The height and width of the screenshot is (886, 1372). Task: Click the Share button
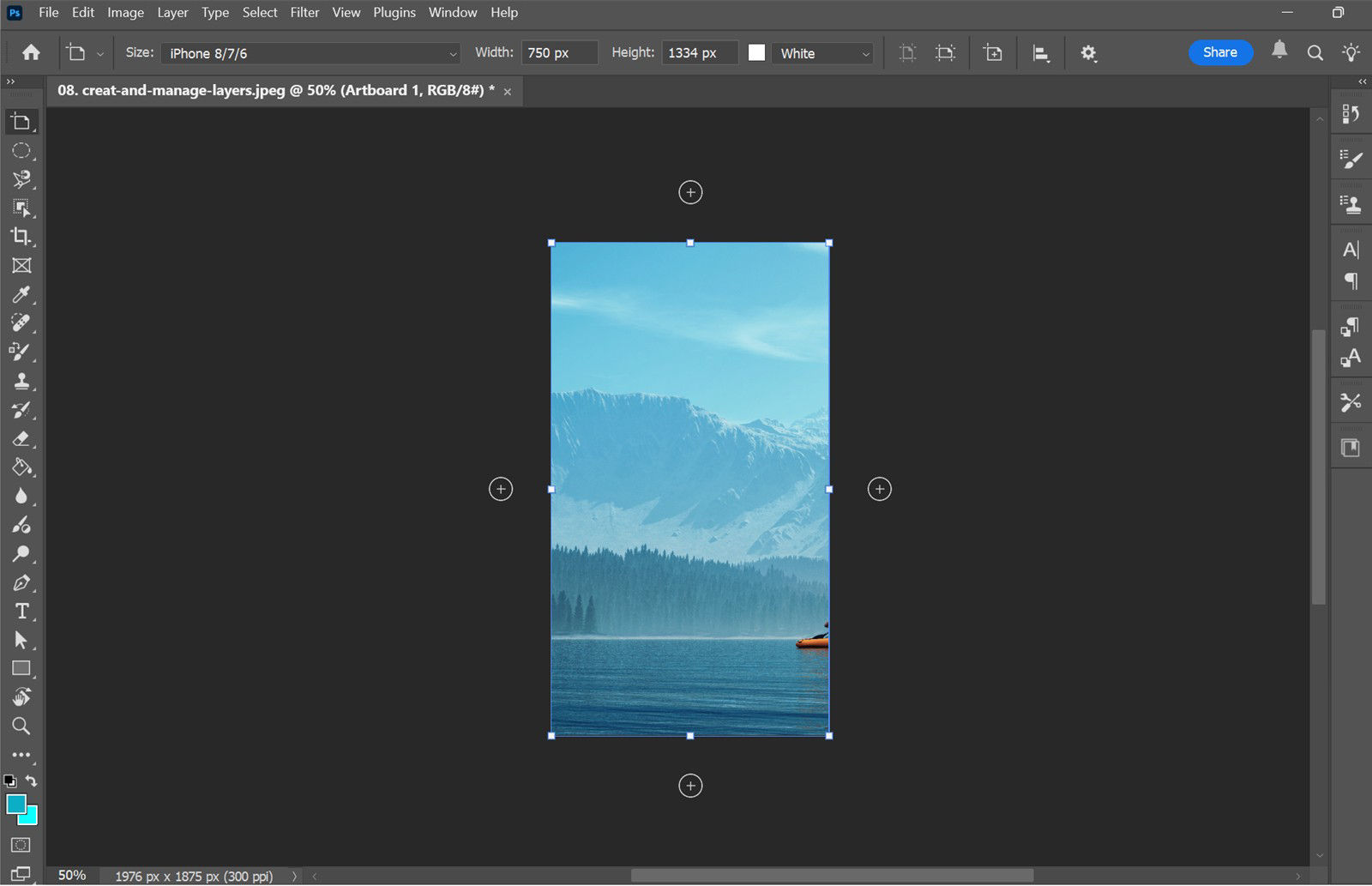pos(1220,52)
